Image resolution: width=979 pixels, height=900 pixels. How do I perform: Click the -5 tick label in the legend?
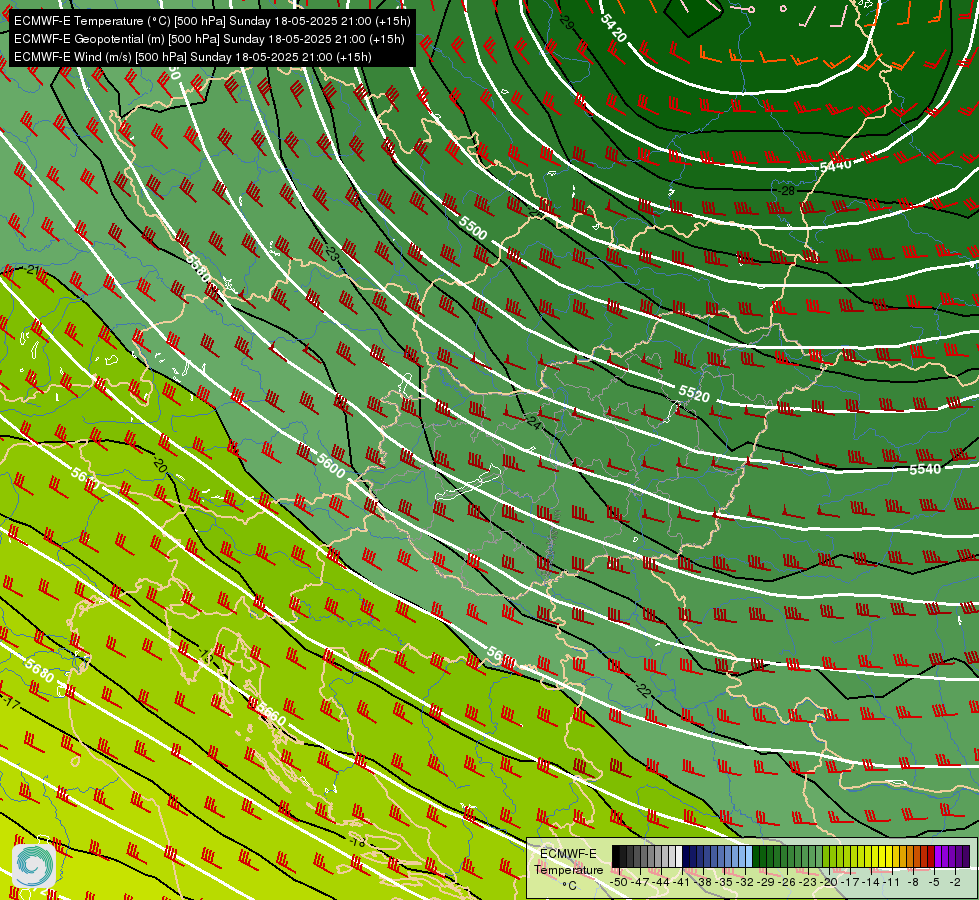(934, 882)
